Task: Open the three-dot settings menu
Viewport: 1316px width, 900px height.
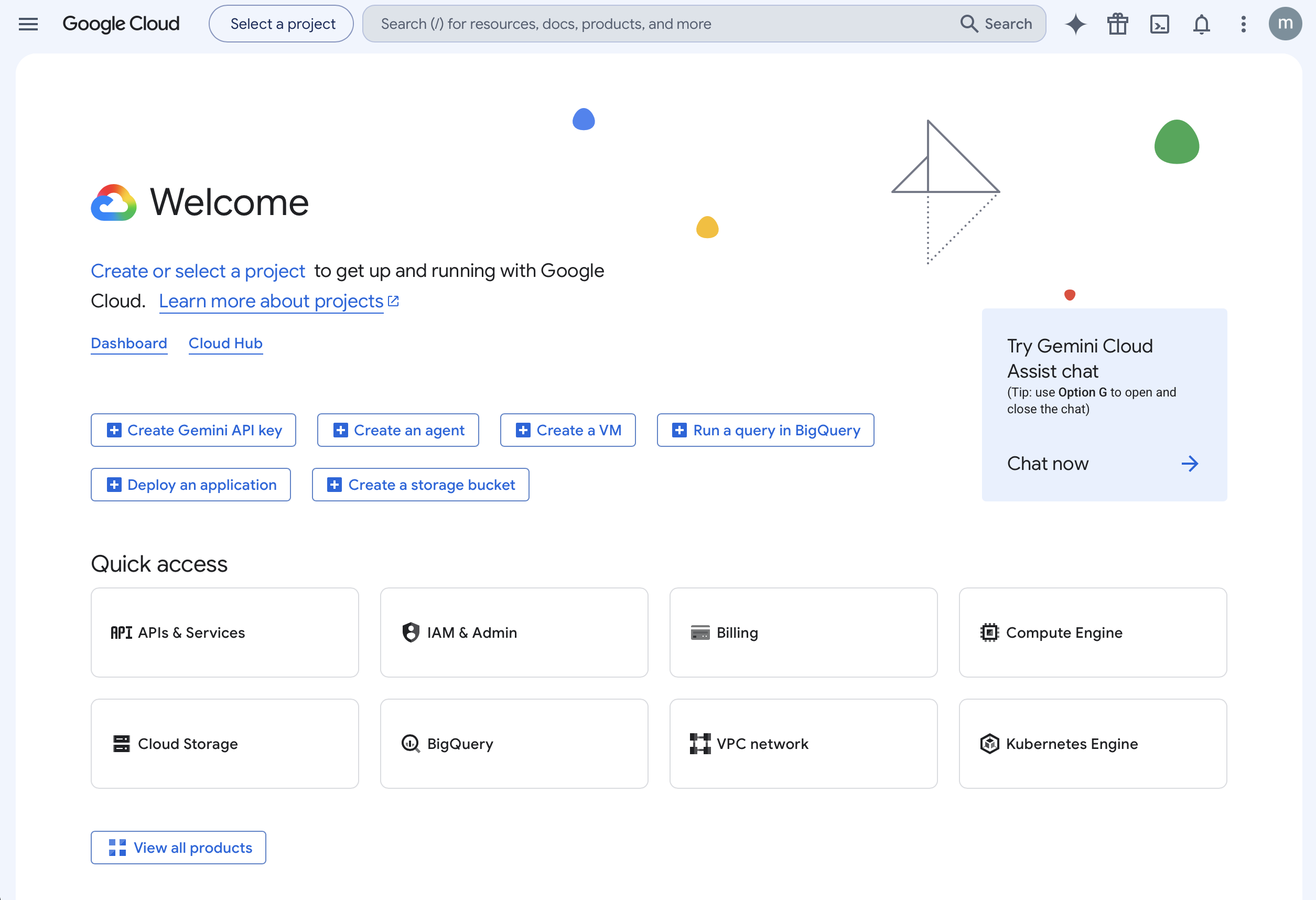Action: pyautogui.click(x=1244, y=24)
